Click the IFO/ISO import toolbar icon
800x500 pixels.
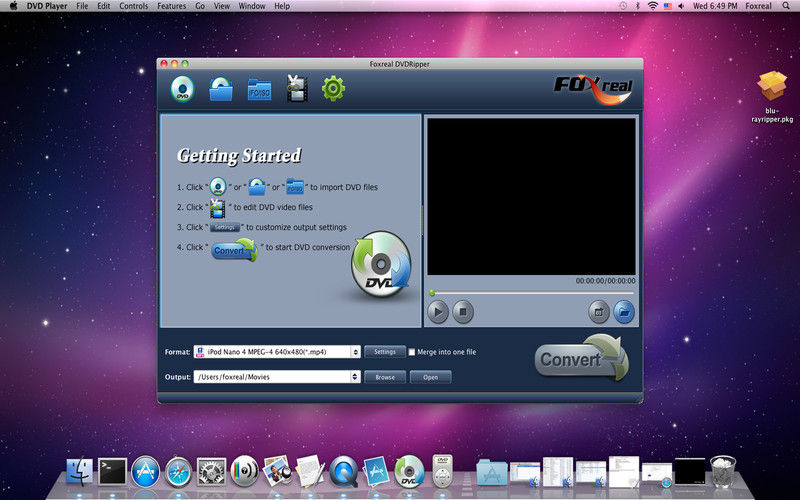(259, 90)
